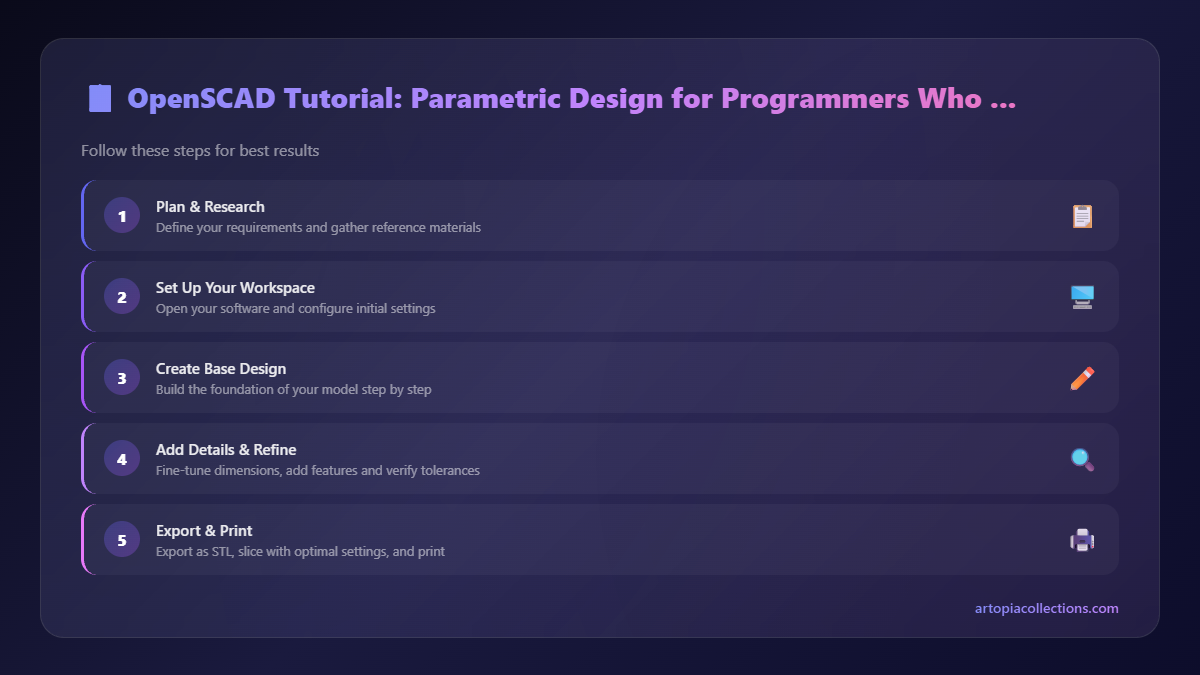Click 'Follow these steps for best results' subtitle
Screen dimensions: 1200x675
[x=200, y=151]
